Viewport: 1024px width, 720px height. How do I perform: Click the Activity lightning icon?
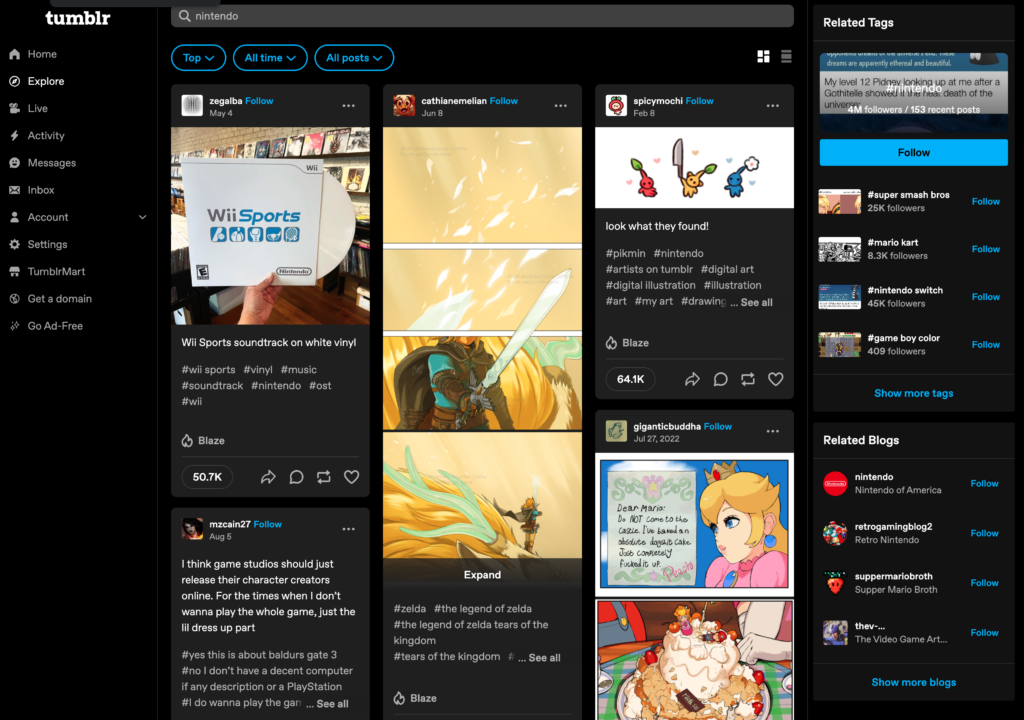[14, 135]
